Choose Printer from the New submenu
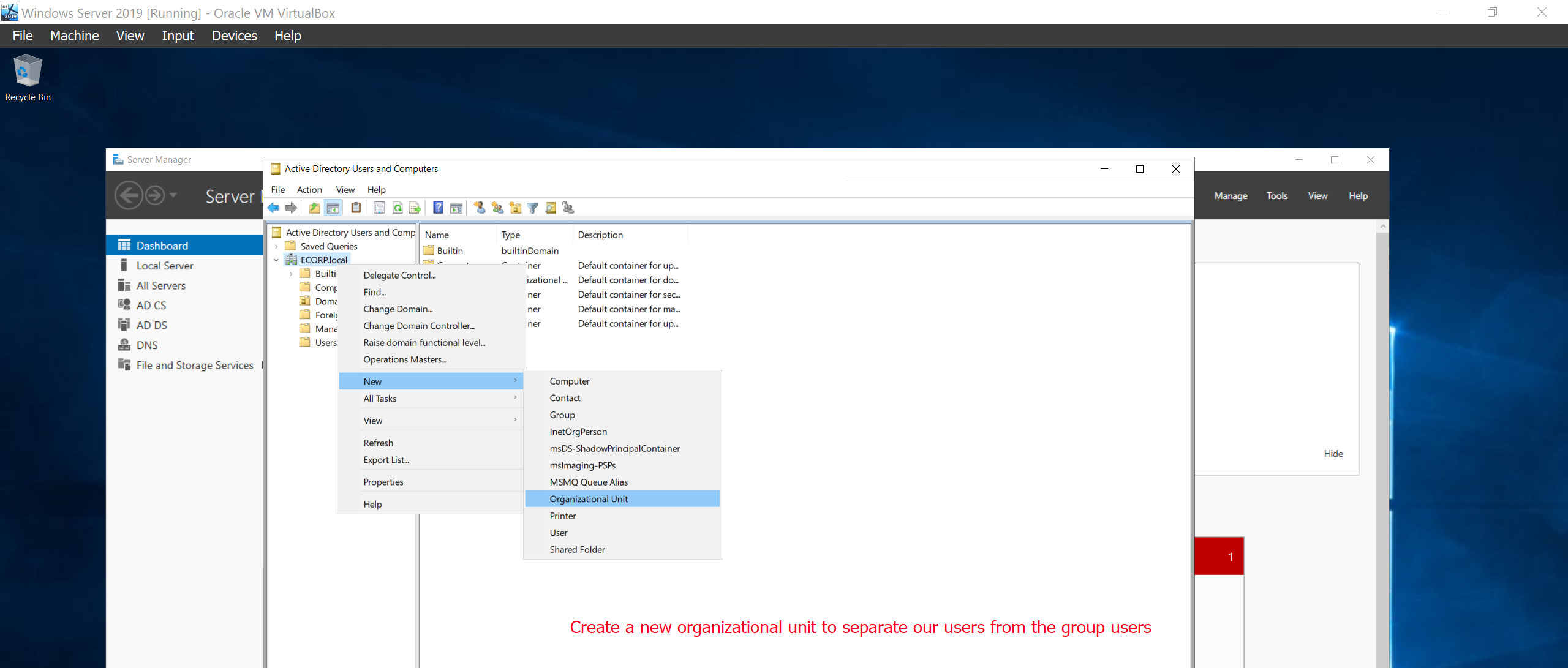Screen dimensions: 1568x668 [x=622, y=516]
